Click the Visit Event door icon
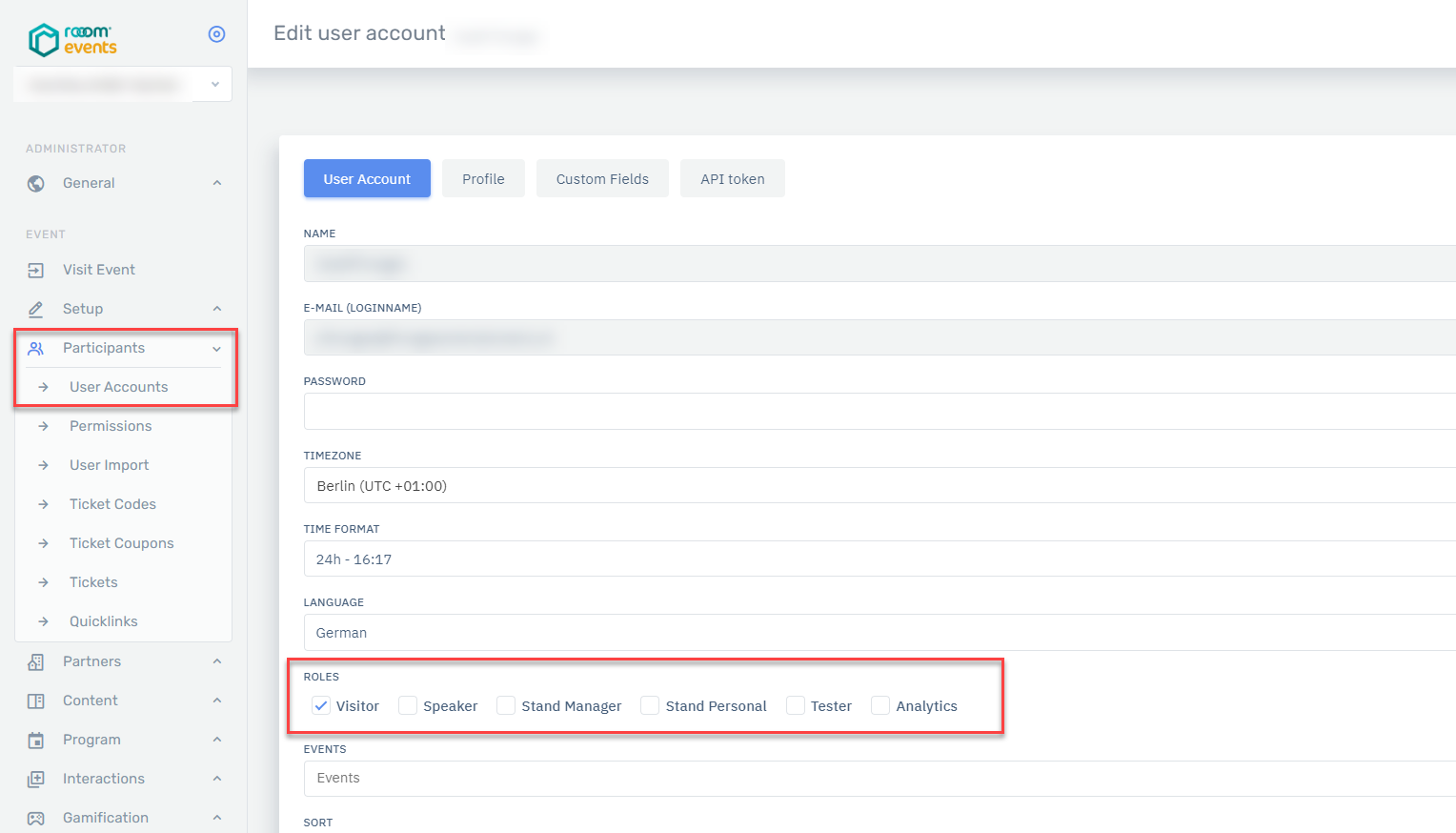 pyautogui.click(x=36, y=271)
